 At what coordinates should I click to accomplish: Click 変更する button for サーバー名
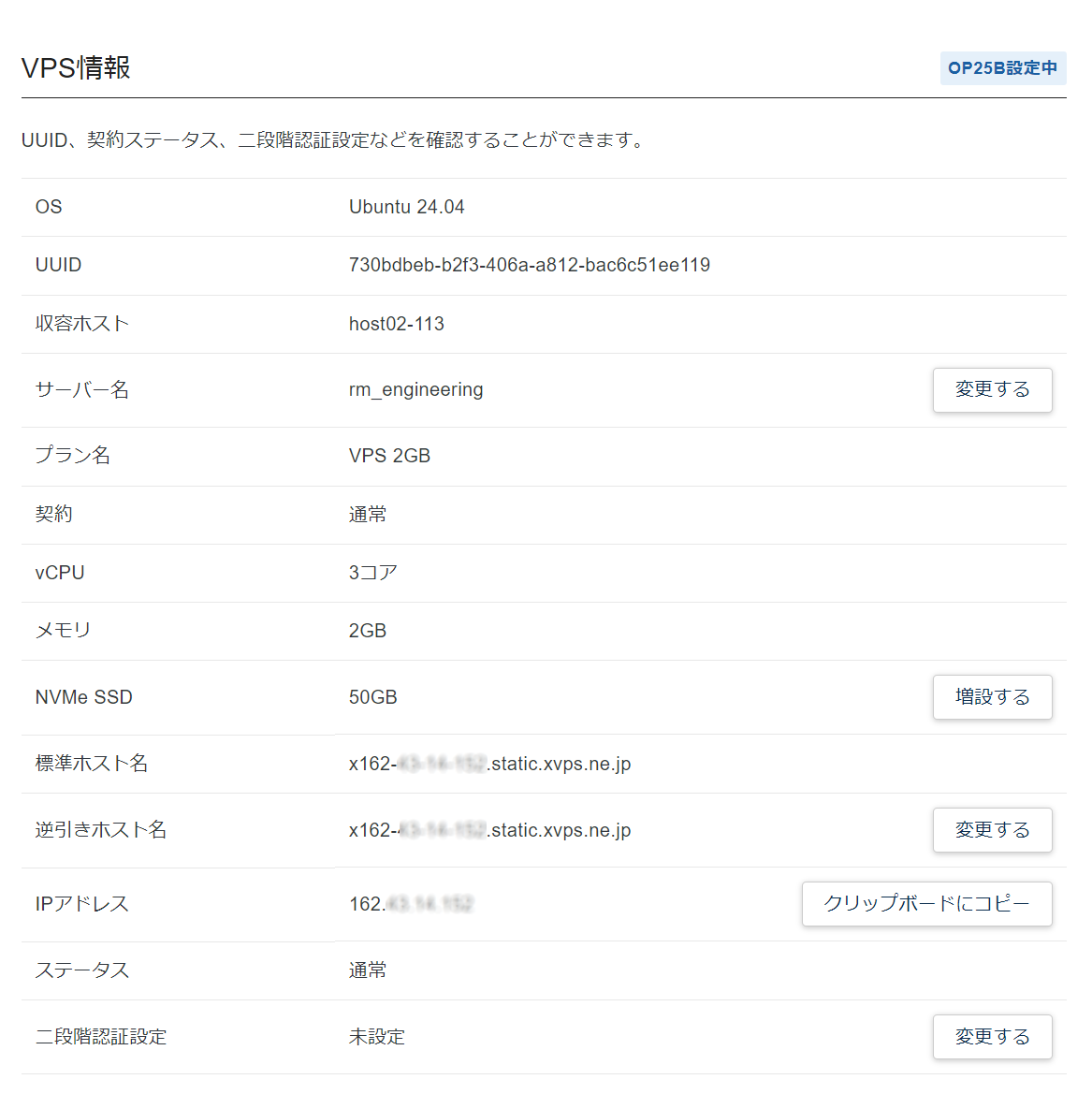(992, 390)
